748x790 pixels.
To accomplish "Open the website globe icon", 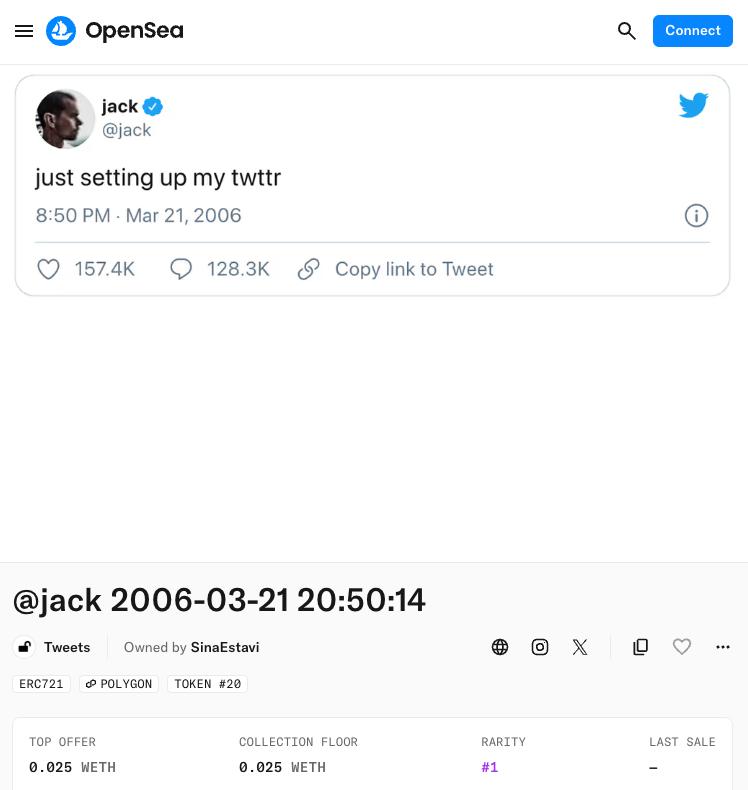I will point(500,647).
